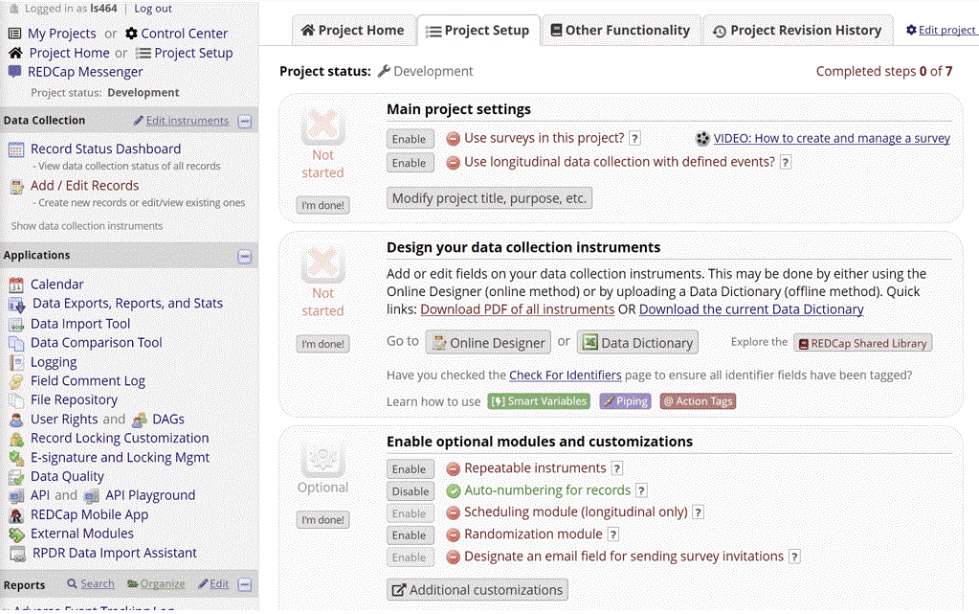Watch video on creating a survey
The image size is (979, 614).
tap(832, 139)
